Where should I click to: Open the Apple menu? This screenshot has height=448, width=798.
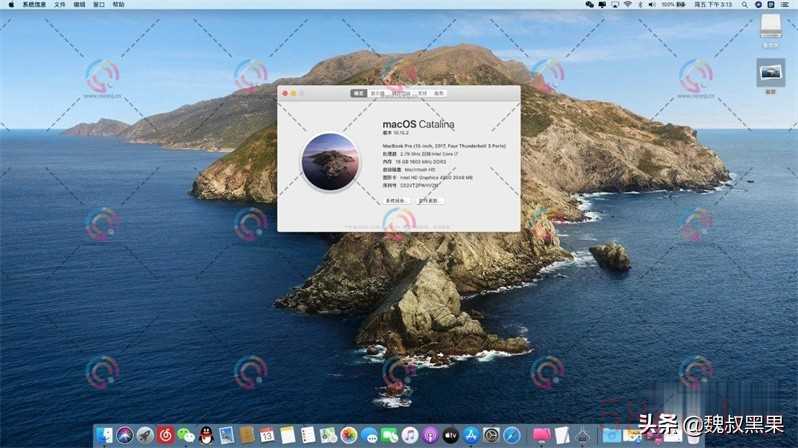pos(11,4)
